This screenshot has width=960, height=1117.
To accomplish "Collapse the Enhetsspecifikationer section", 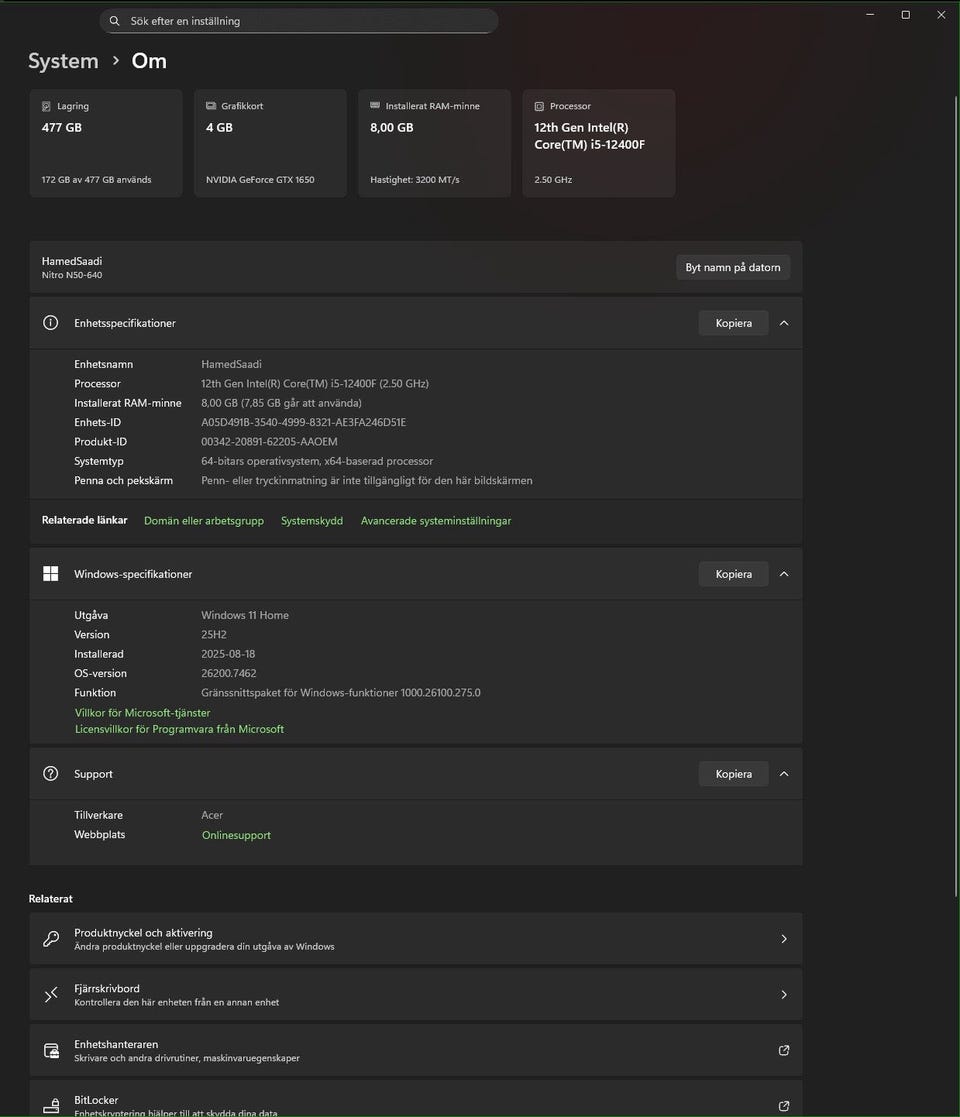I will (x=784, y=323).
